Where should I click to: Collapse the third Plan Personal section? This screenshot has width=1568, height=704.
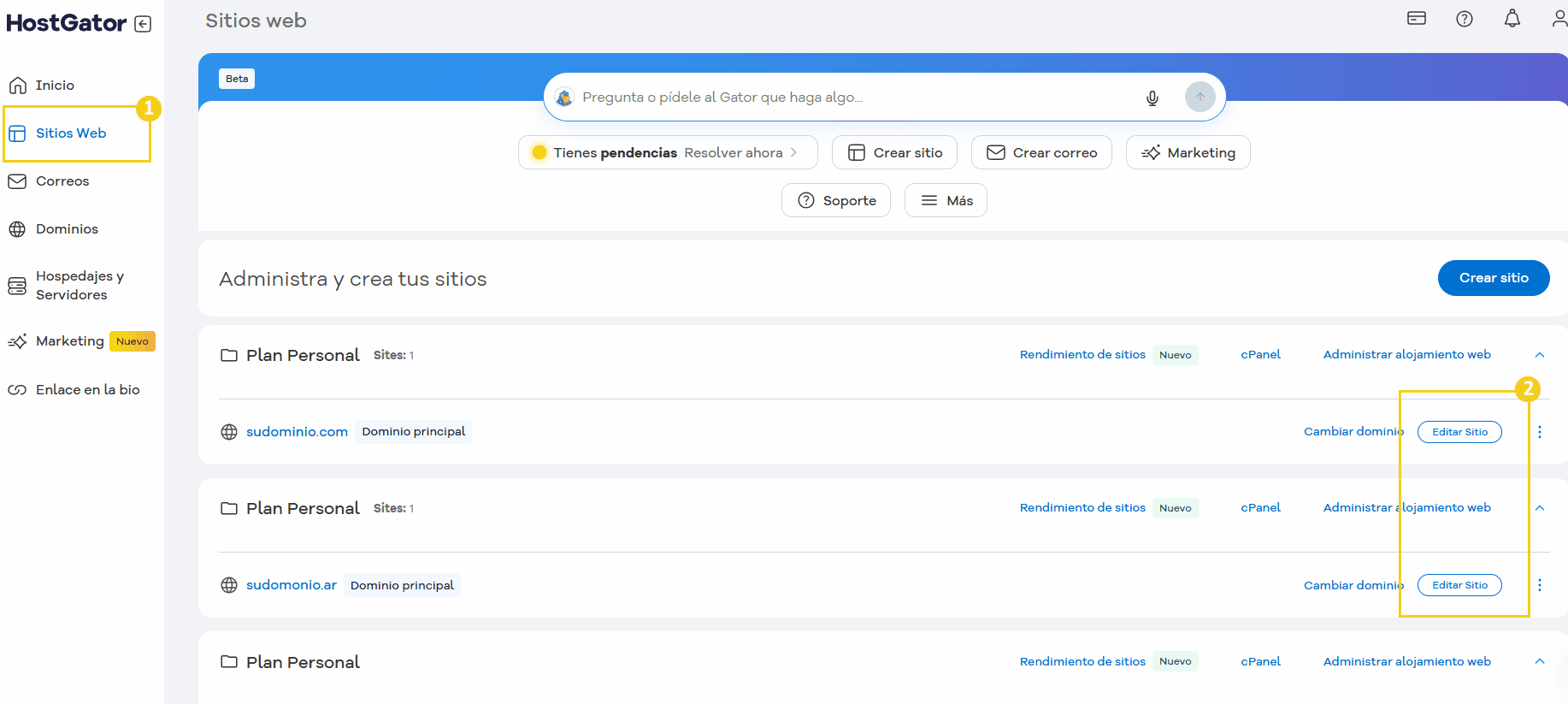(1540, 661)
